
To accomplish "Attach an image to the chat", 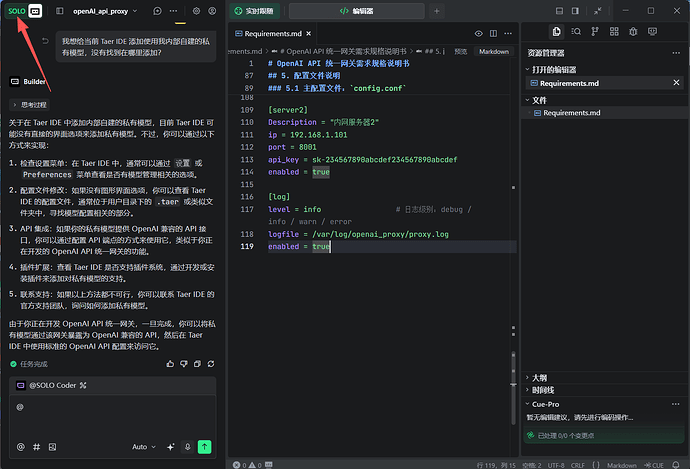I will coord(52,447).
